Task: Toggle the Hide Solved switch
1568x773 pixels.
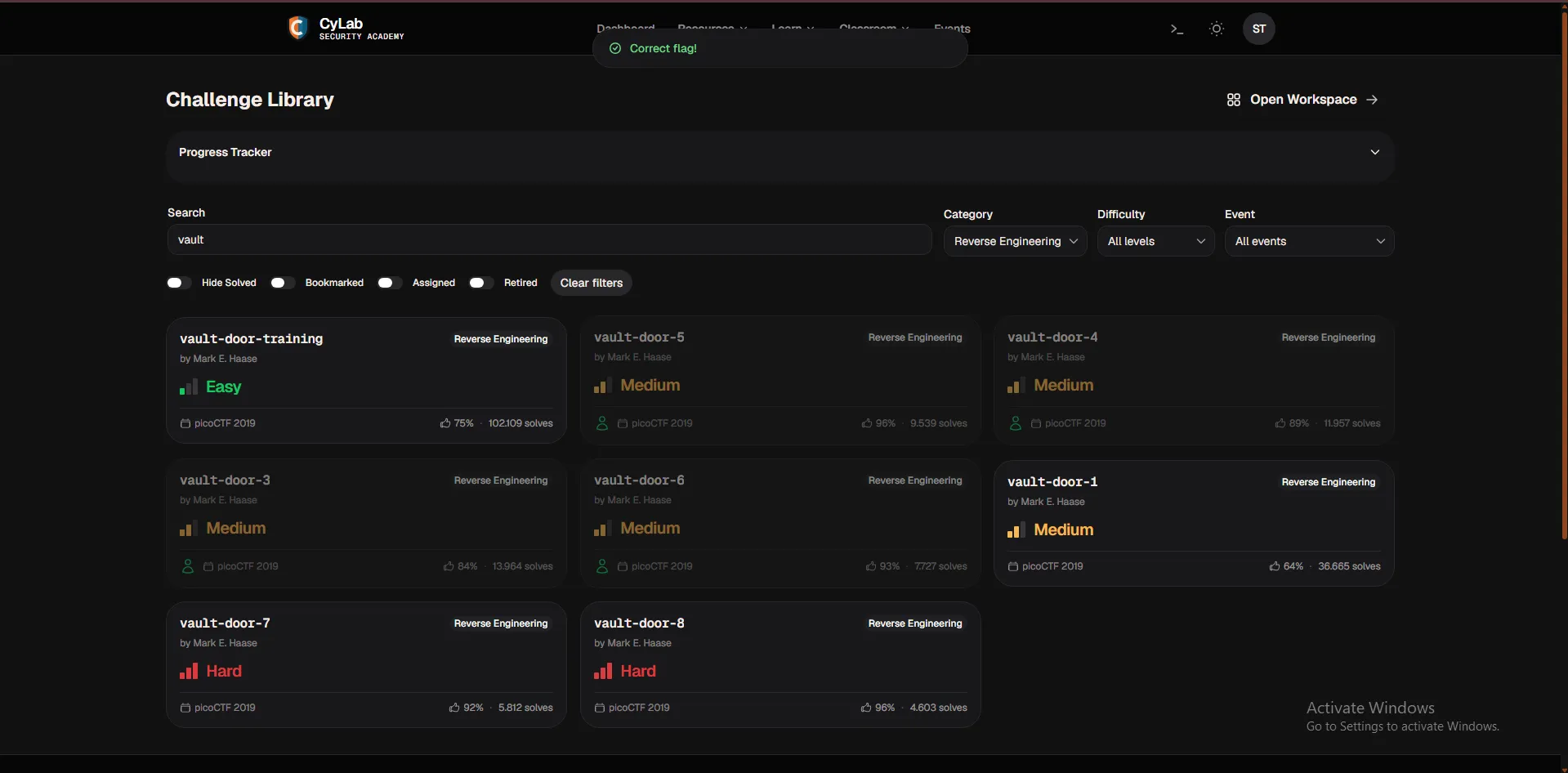Action: (x=178, y=283)
